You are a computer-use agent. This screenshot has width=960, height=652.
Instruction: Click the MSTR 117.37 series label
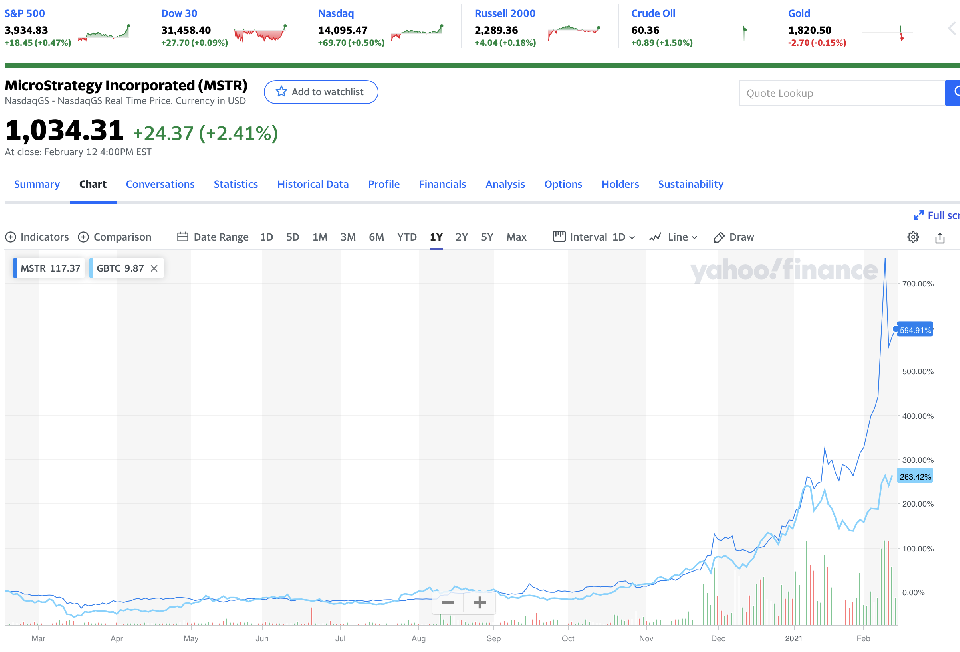[50, 268]
